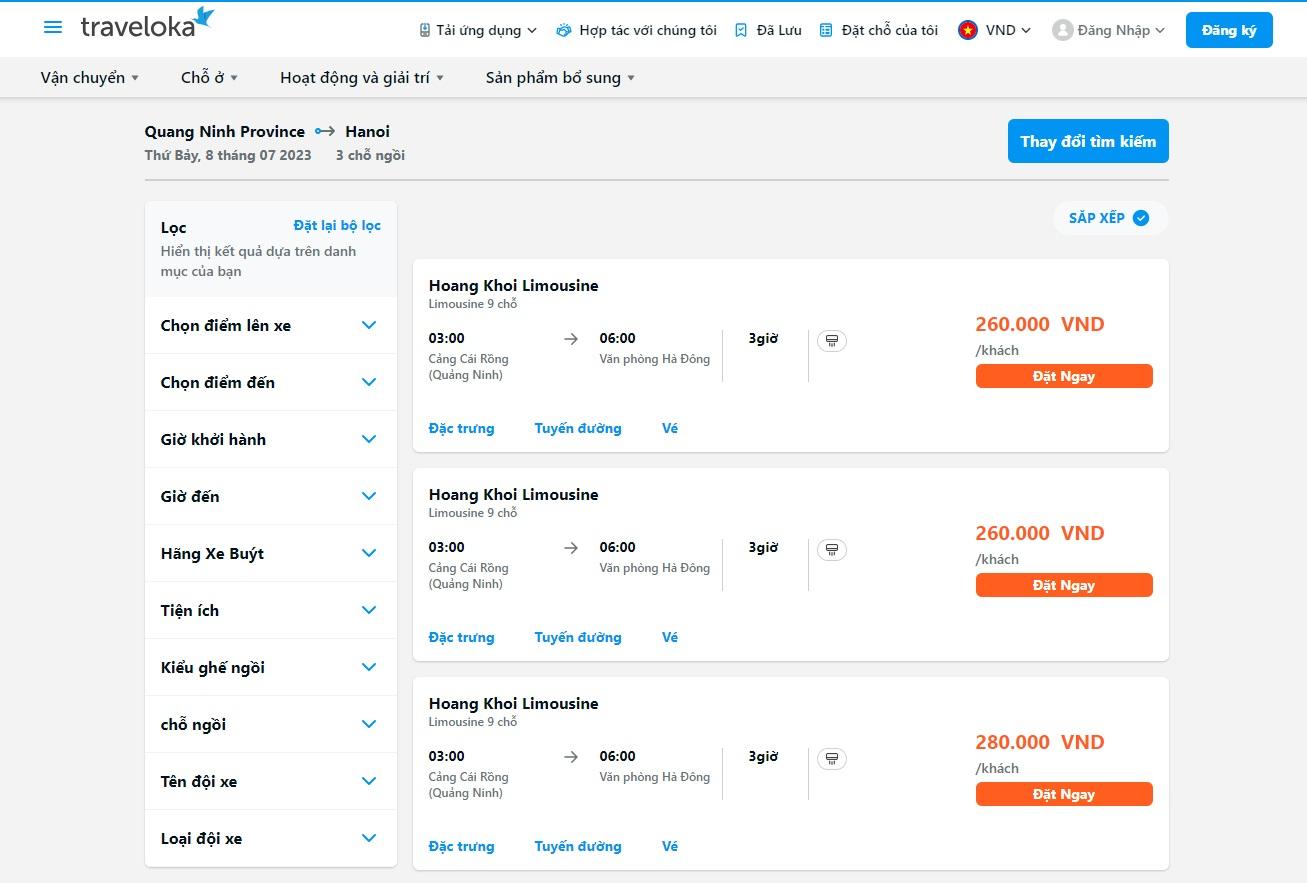Open Đặc trưng tab of first result
This screenshot has width=1307, height=883.
[x=461, y=428]
